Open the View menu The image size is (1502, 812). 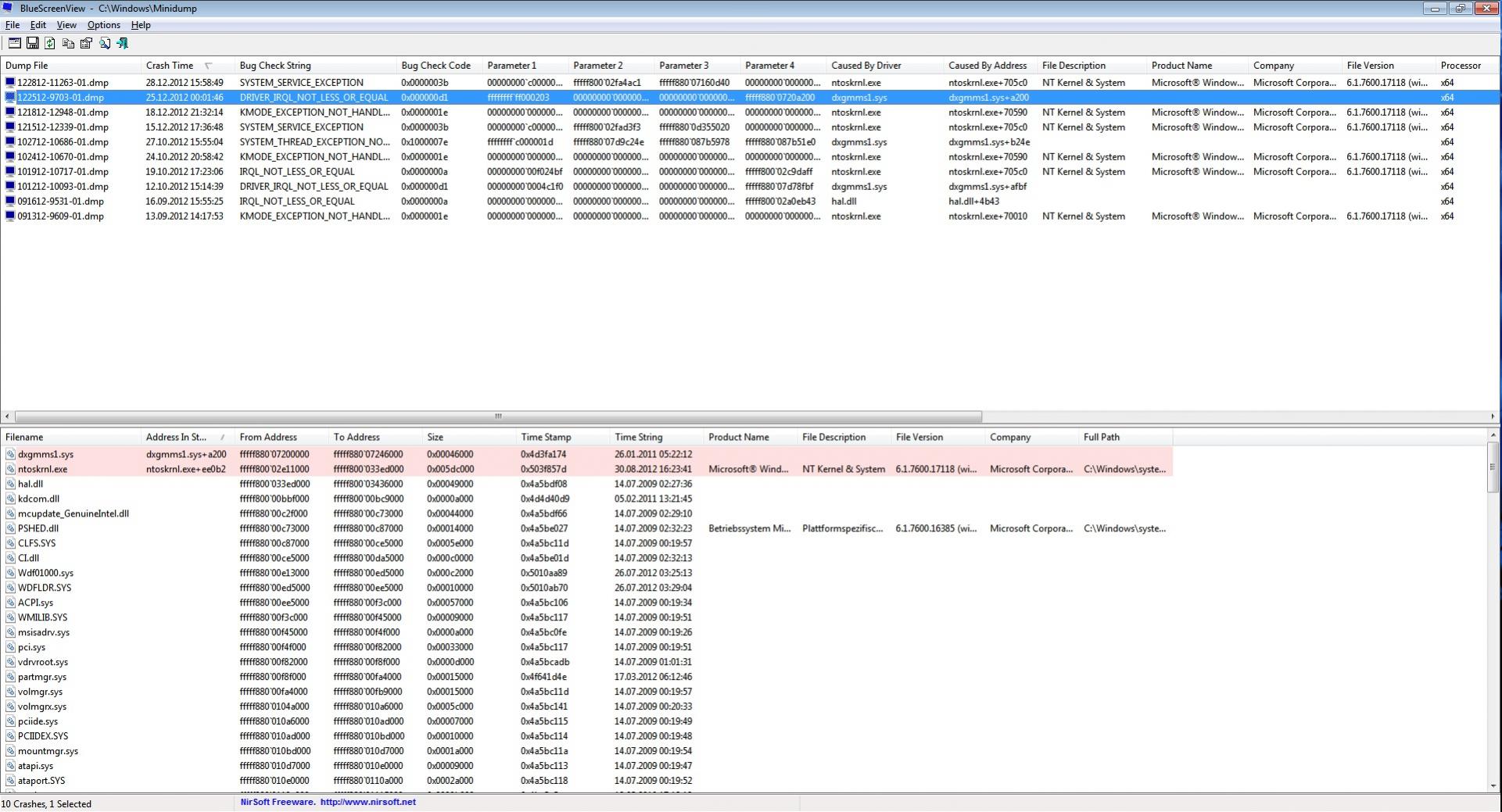point(66,25)
